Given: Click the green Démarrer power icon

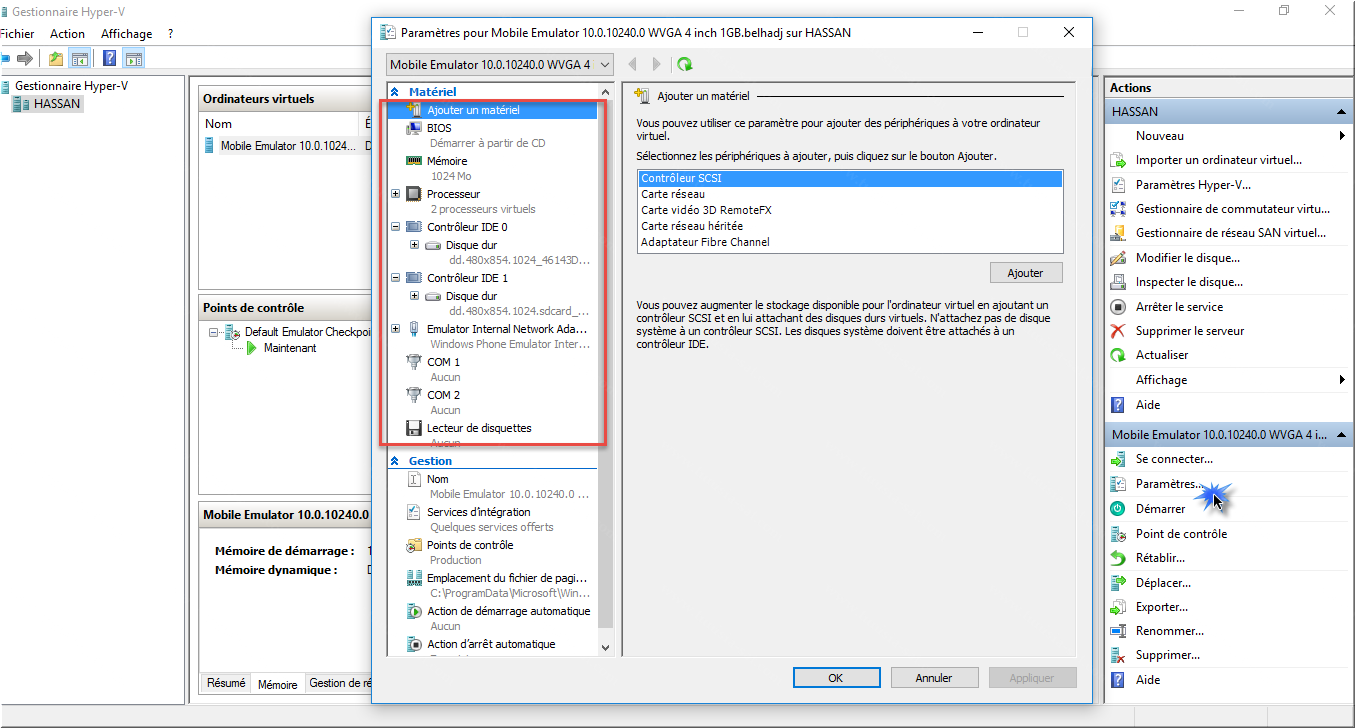Looking at the screenshot, I should coord(1118,509).
